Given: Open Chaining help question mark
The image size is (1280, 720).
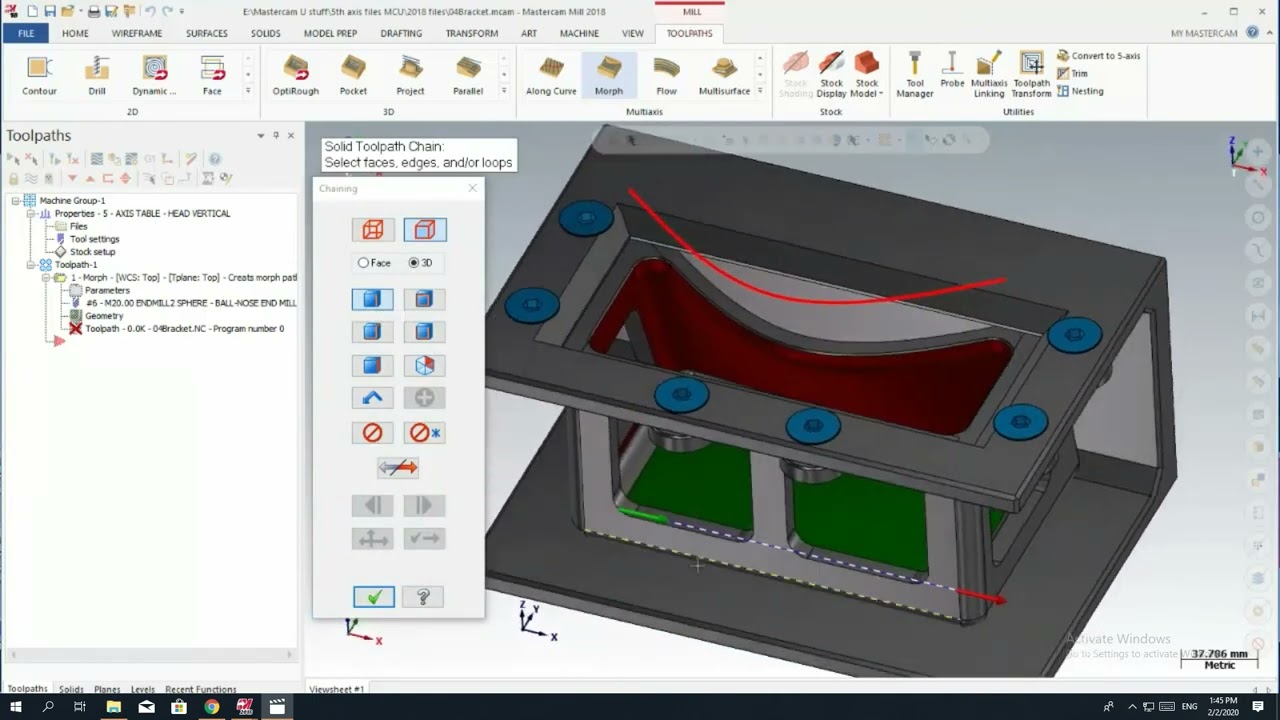Looking at the screenshot, I should 423,597.
